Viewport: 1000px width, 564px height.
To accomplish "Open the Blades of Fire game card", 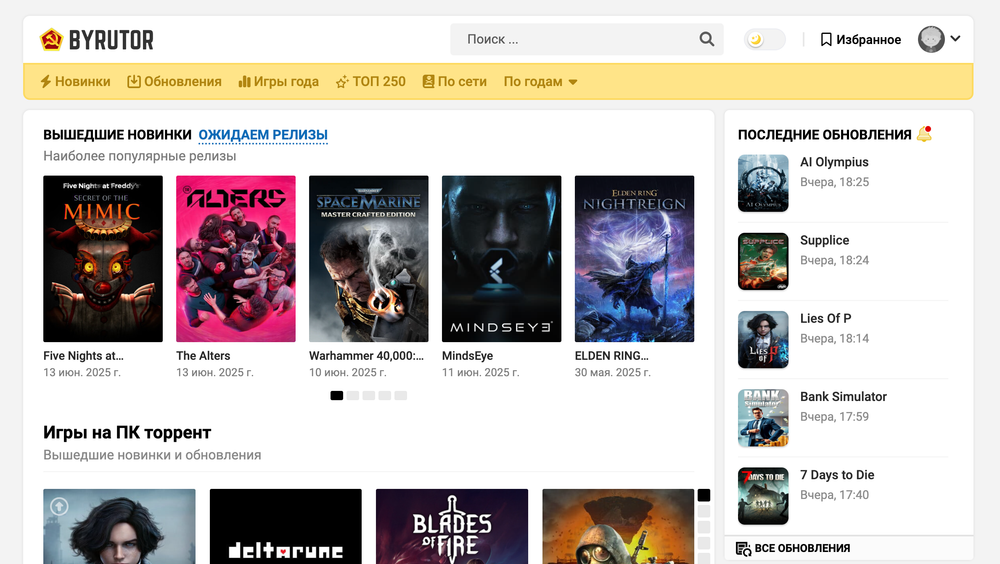I will [452, 526].
